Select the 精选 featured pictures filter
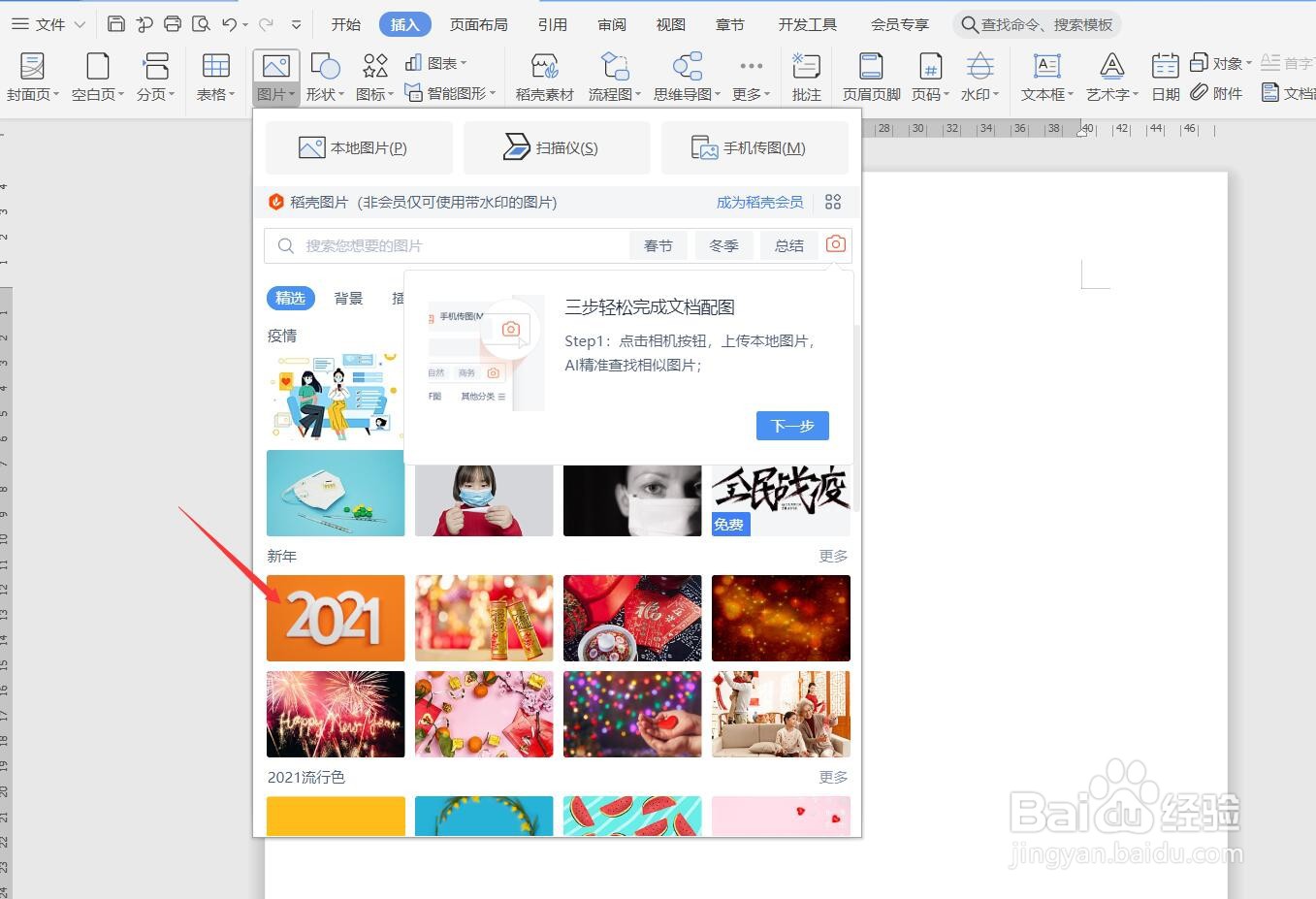1316x899 pixels. [289, 298]
